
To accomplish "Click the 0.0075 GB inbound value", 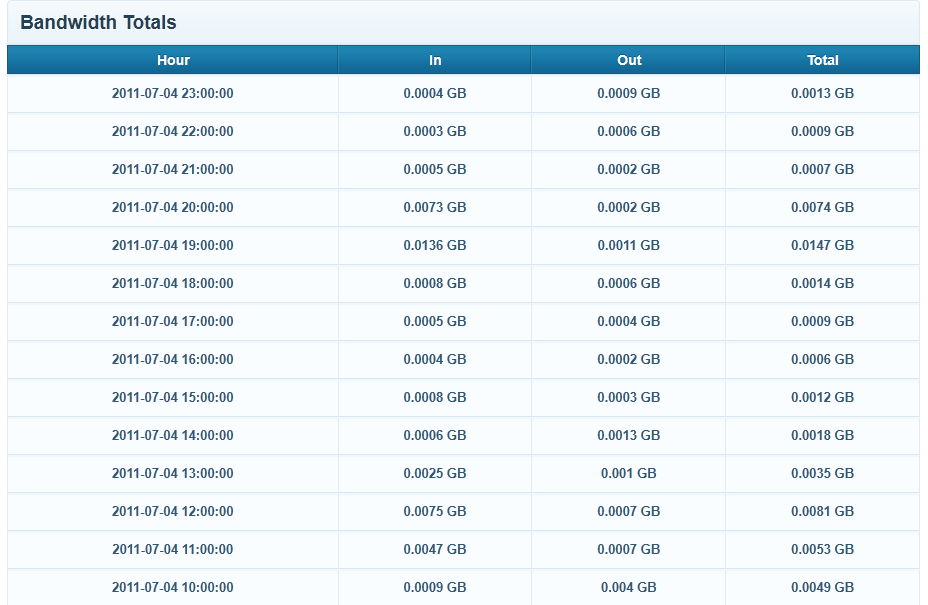I will point(435,511).
